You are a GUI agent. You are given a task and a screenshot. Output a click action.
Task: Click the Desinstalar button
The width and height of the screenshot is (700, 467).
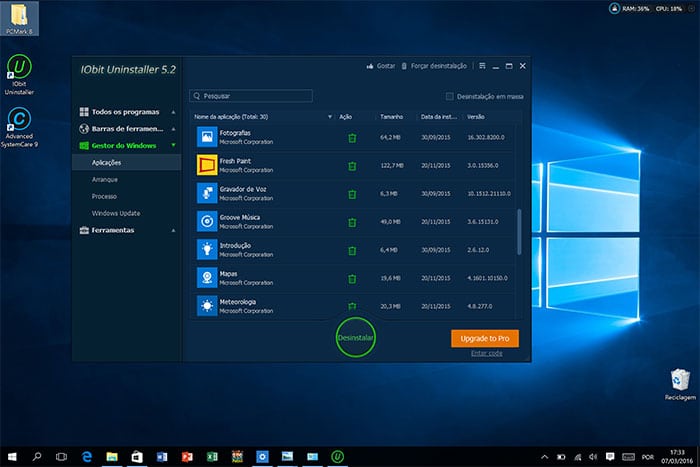[355, 338]
